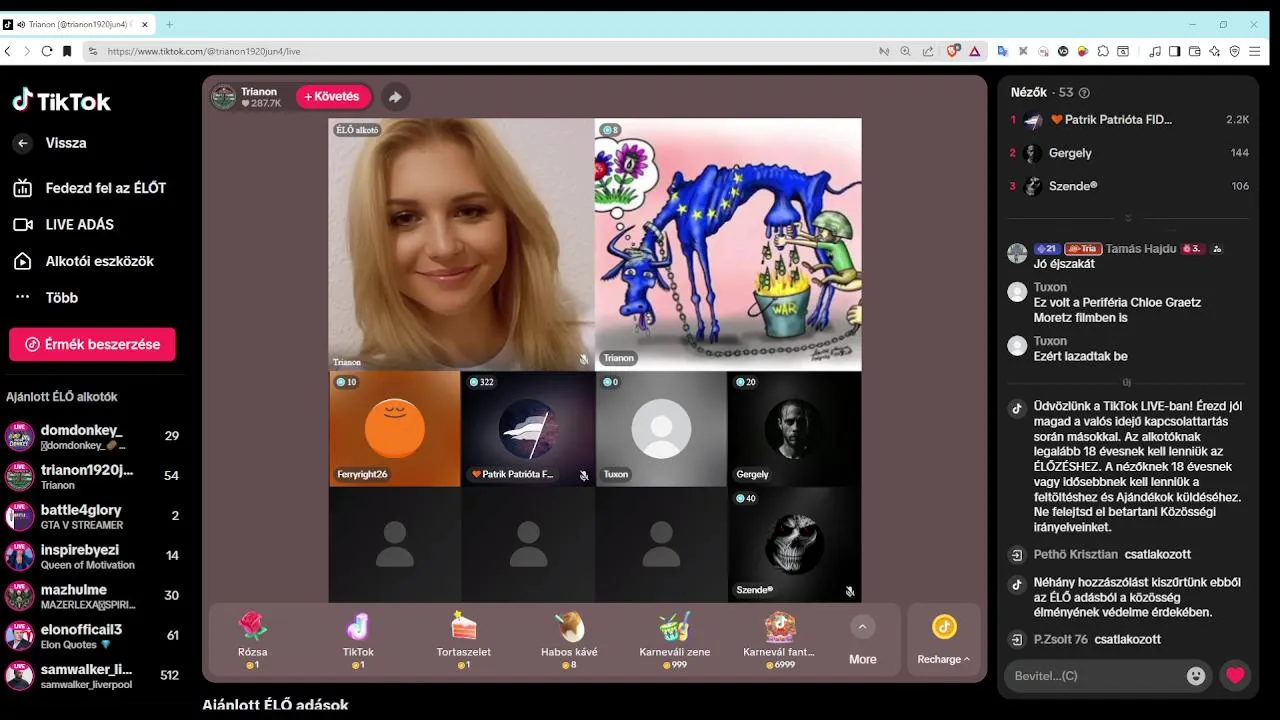Click the browser address bar
This screenshot has height=720, width=1280.
[x=480, y=51]
